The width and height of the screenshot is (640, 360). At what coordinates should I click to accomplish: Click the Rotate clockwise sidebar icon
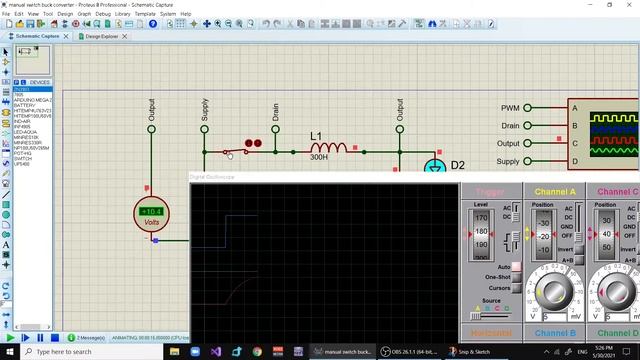pyautogui.click(x=6, y=286)
